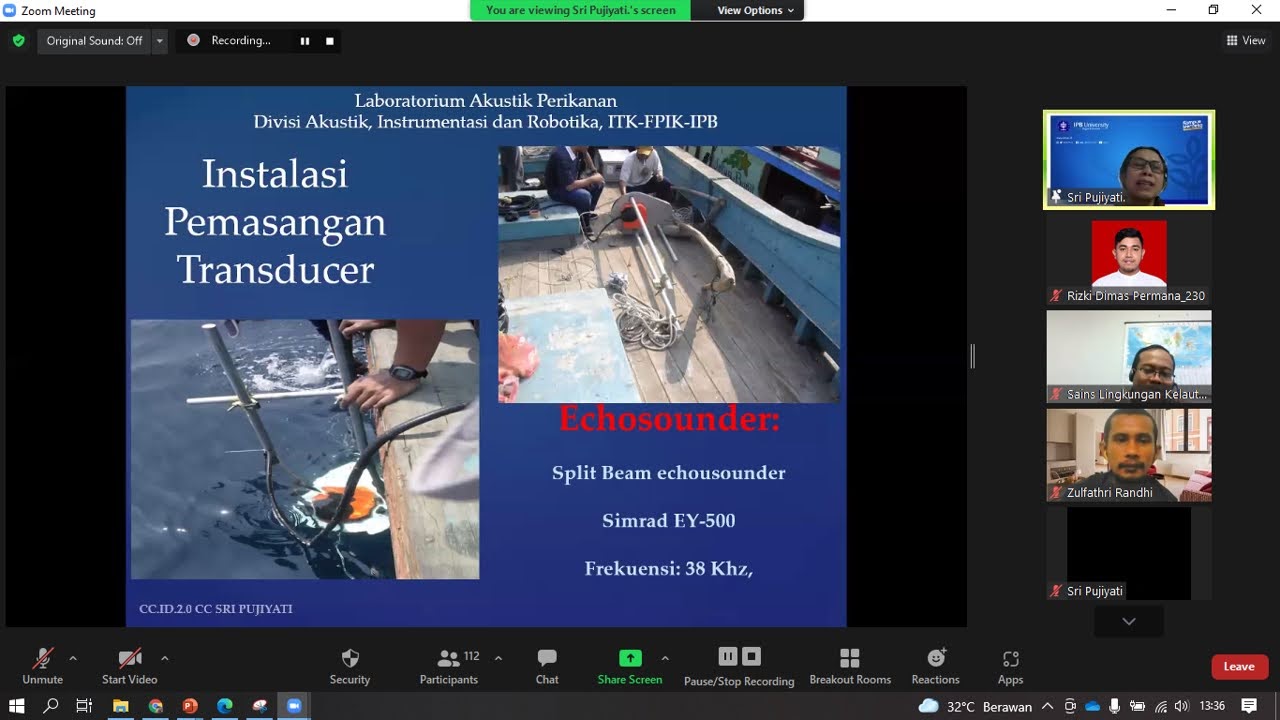1280x720 pixels.
Task: Select Sains Lingkungan Kelaut participant thumbnail
Action: click(x=1129, y=357)
